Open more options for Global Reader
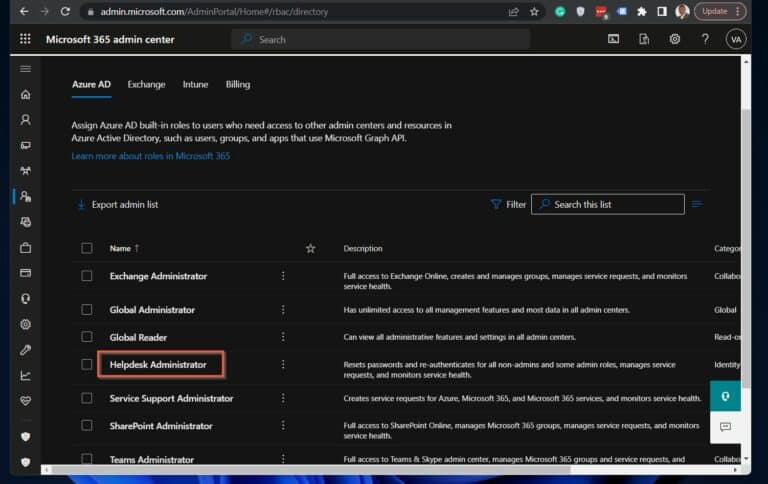 click(x=283, y=337)
